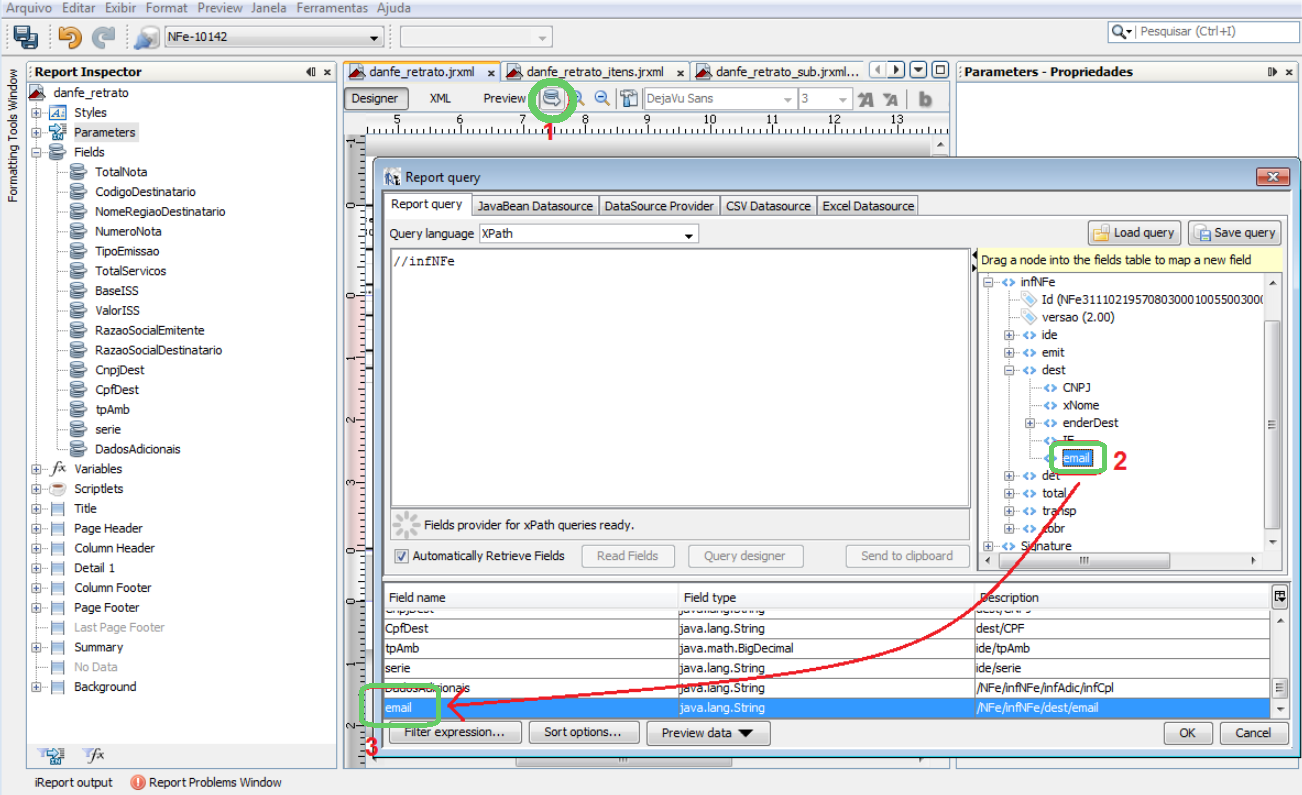Click the zoom out magnifier icon
This screenshot has width=1302, height=795.
602,98
